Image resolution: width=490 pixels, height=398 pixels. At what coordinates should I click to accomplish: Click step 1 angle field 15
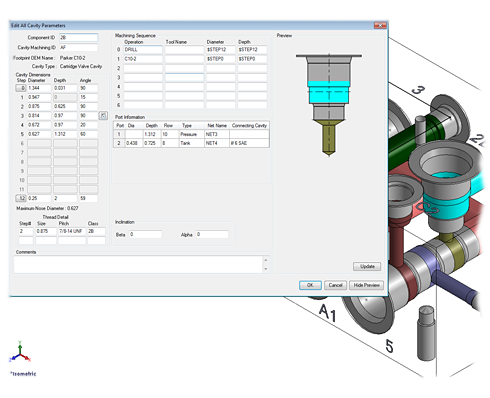[x=89, y=97]
